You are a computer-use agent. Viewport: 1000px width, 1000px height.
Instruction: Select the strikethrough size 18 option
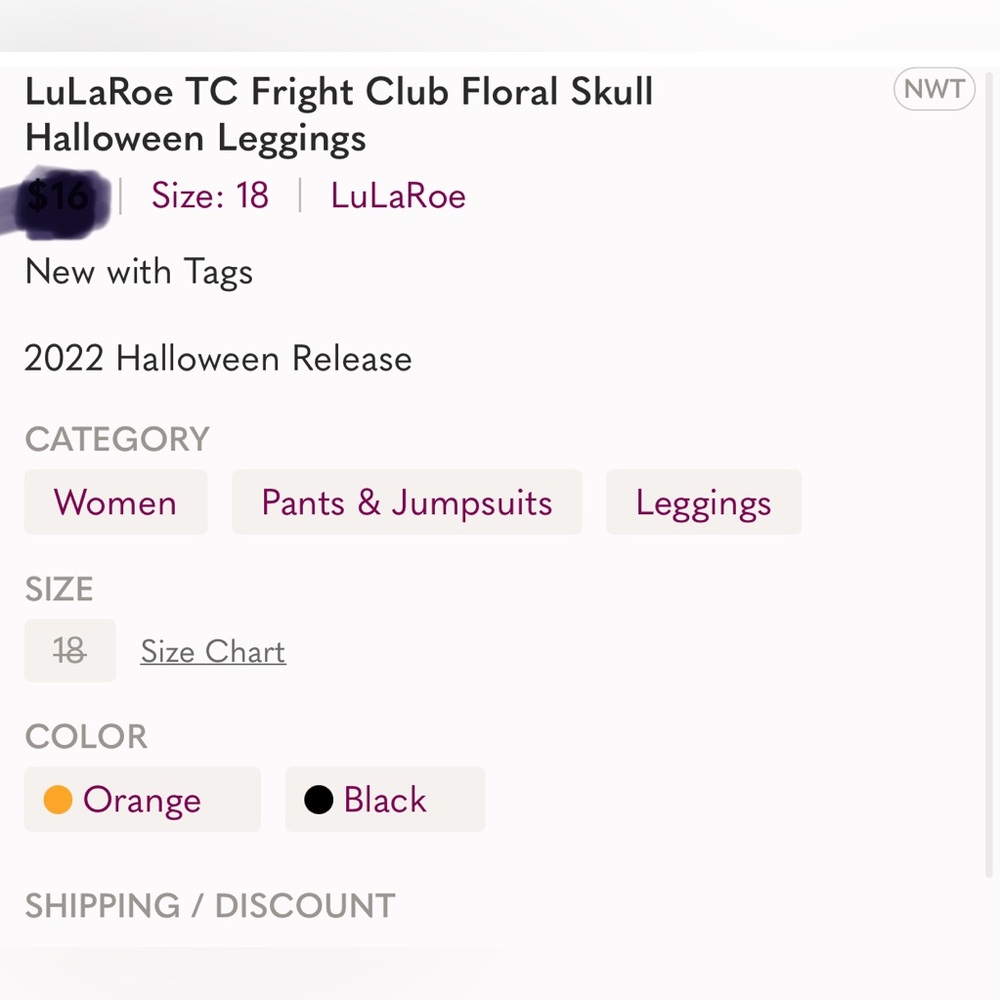(69, 651)
